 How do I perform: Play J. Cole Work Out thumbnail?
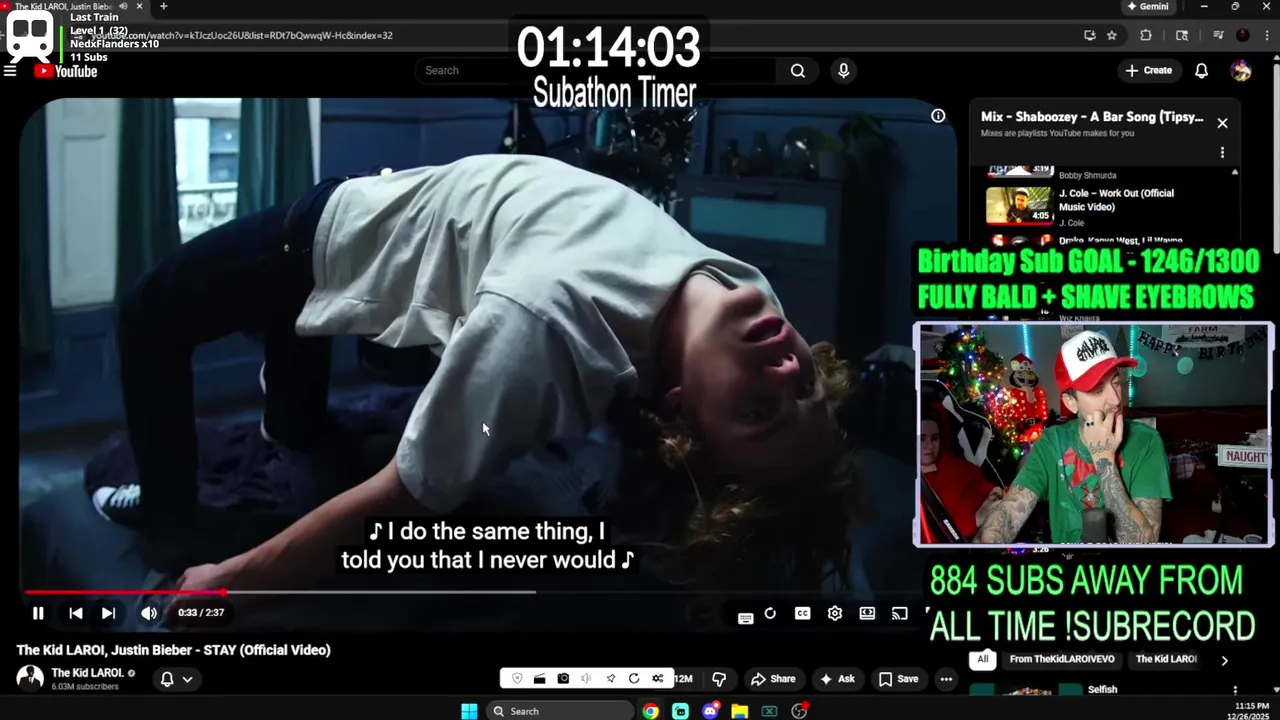[x=1019, y=206]
